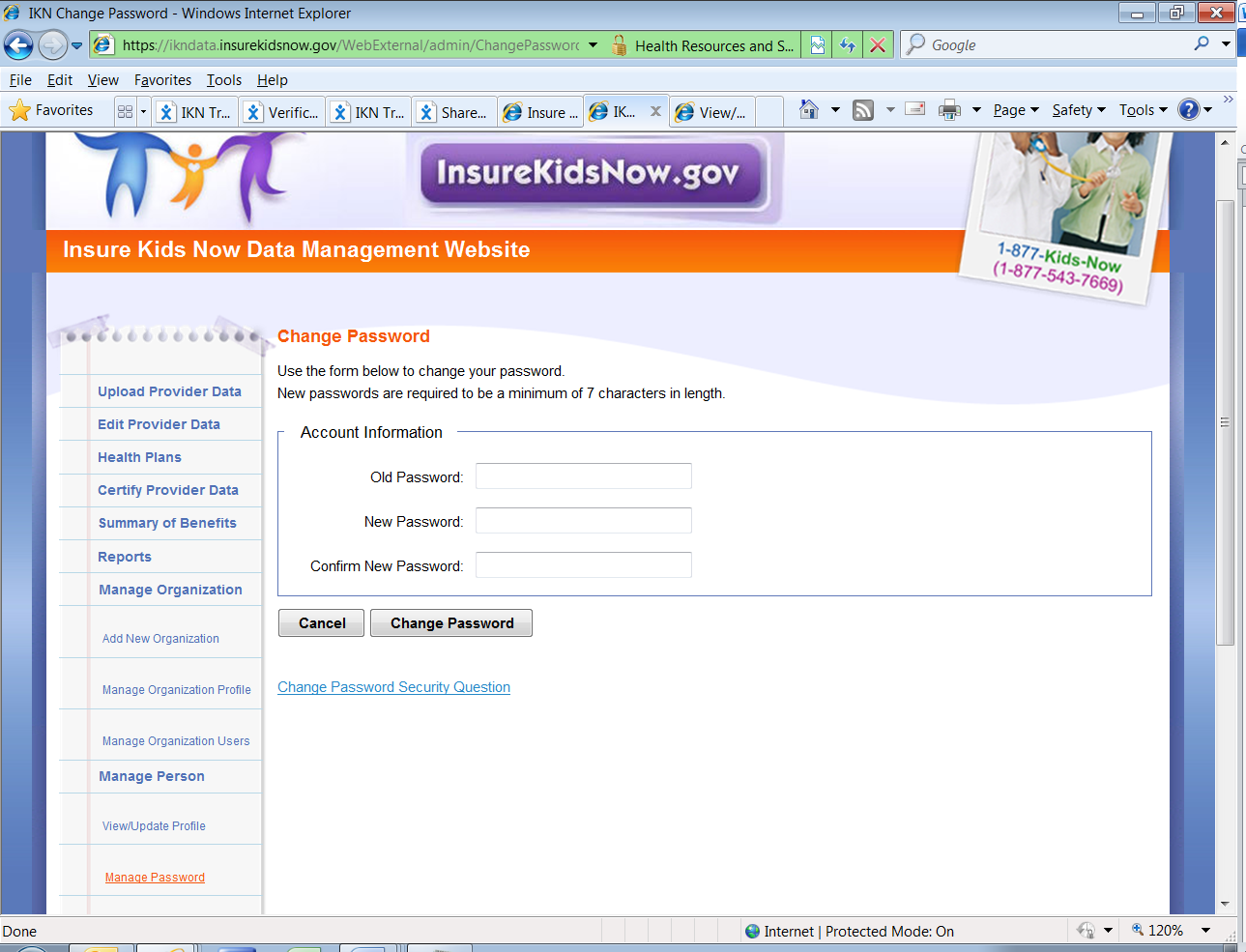
Task: Click the zoom level magnifier icon
Action: point(1138,930)
